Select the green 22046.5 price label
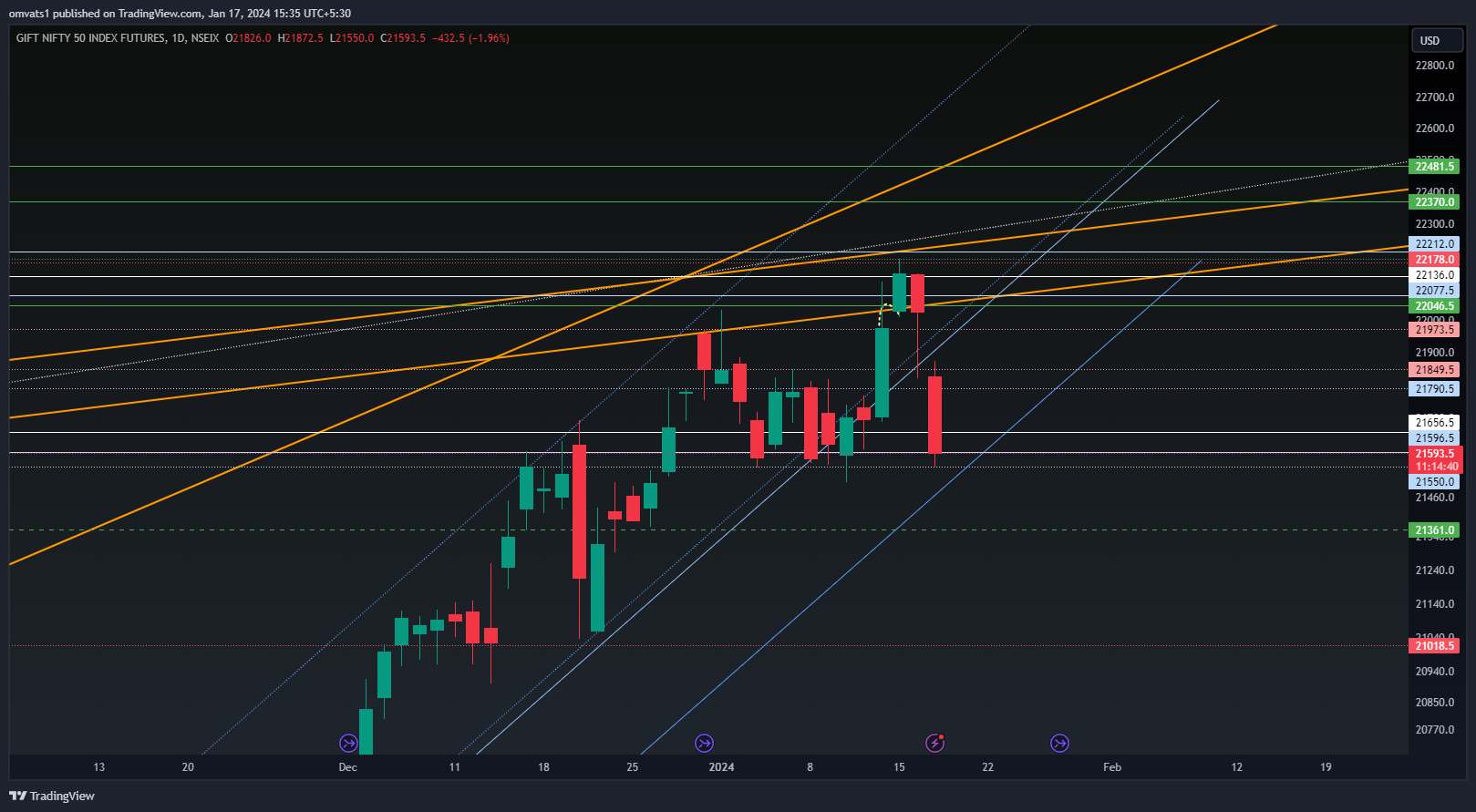The height and width of the screenshot is (812, 1476). (1434, 306)
